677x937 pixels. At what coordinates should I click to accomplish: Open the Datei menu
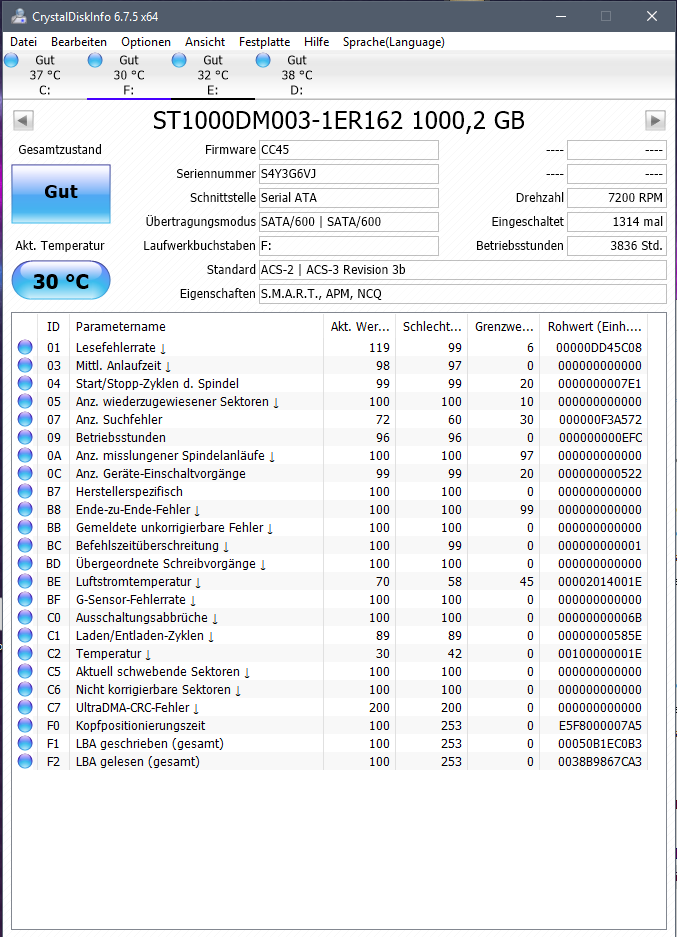23,42
